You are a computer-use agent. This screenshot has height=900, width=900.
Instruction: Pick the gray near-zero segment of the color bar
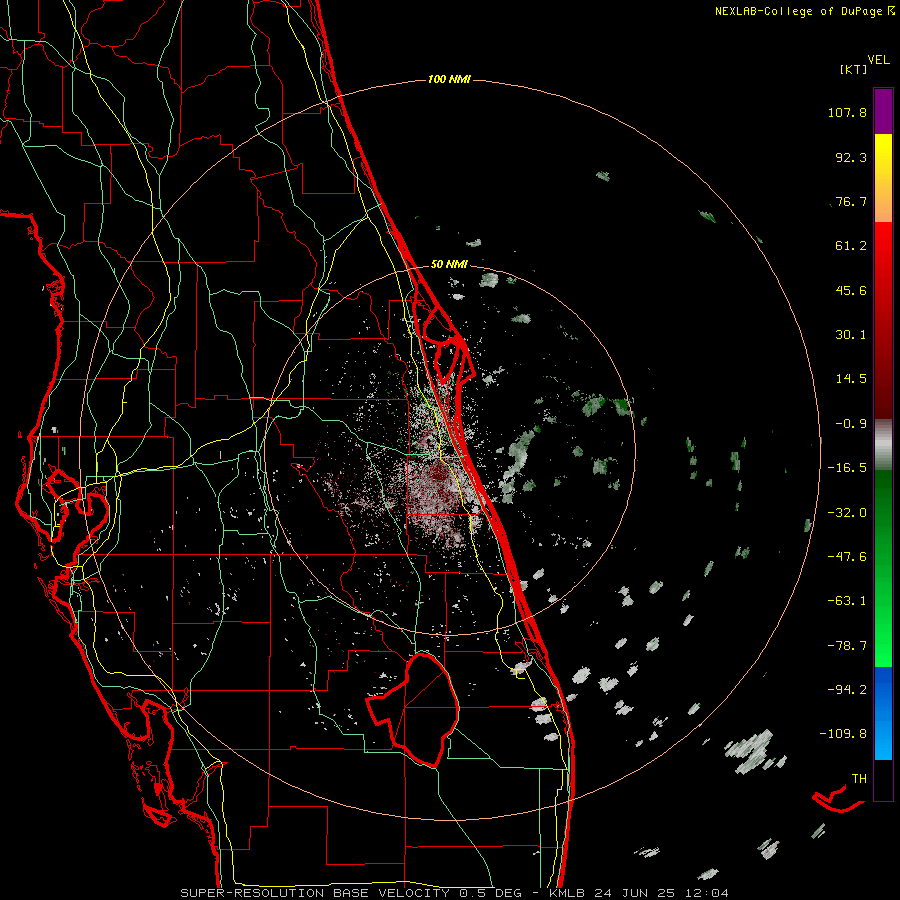click(883, 445)
